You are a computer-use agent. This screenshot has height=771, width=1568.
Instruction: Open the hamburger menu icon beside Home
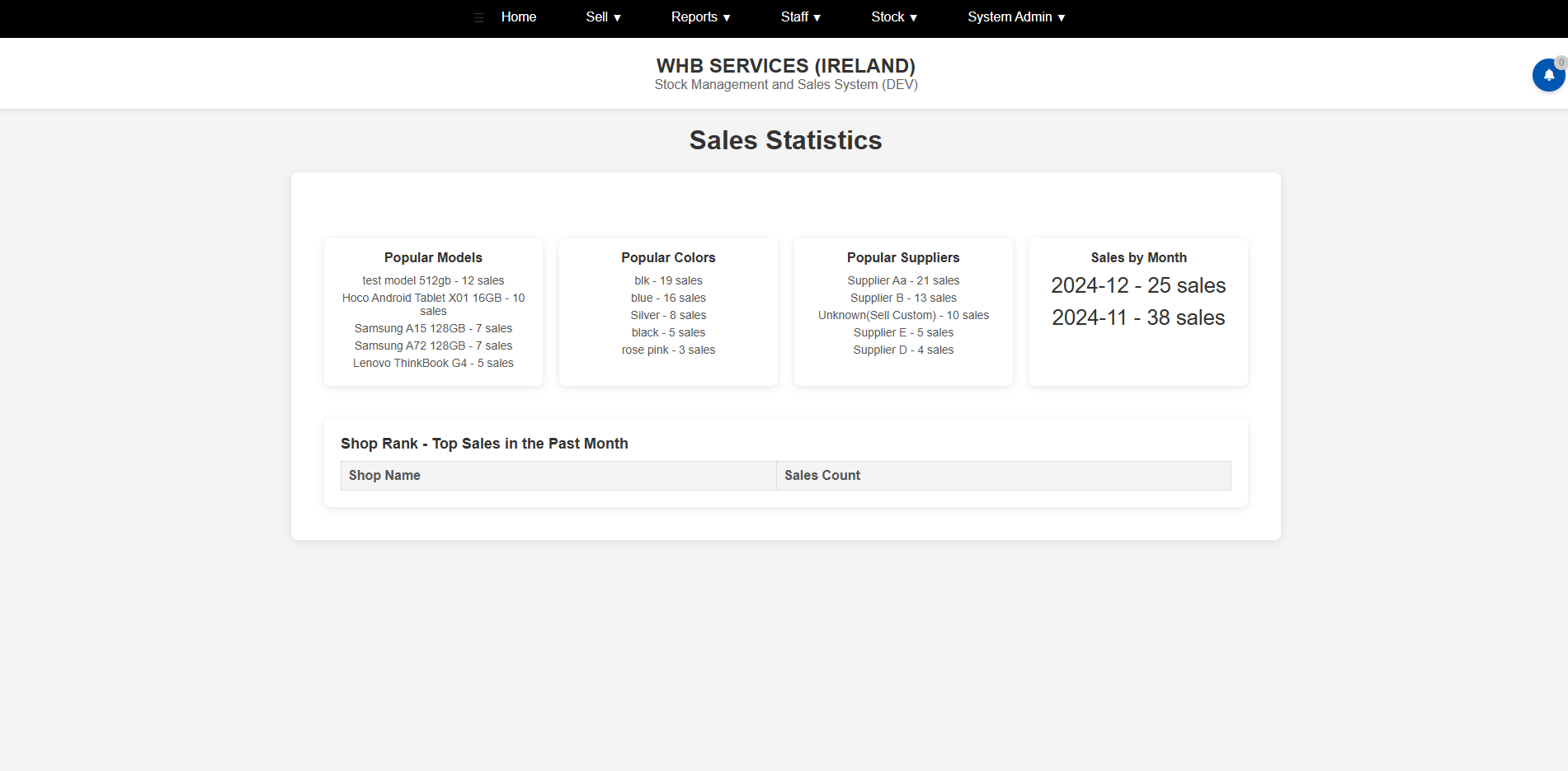[x=478, y=17]
